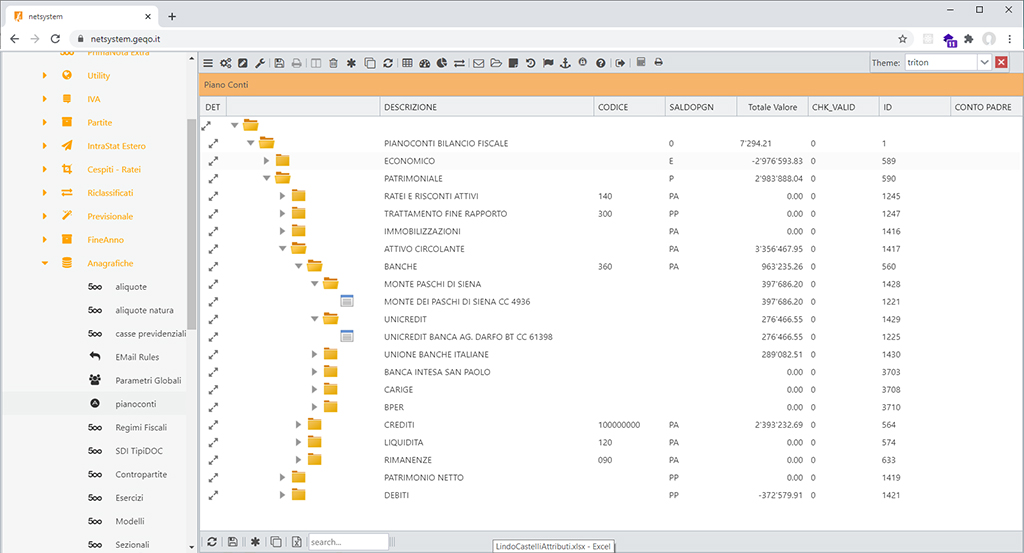This screenshot has width=1024, height=553.
Task: Click the search field in the bottom toolbar
Action: coord(347,541)
